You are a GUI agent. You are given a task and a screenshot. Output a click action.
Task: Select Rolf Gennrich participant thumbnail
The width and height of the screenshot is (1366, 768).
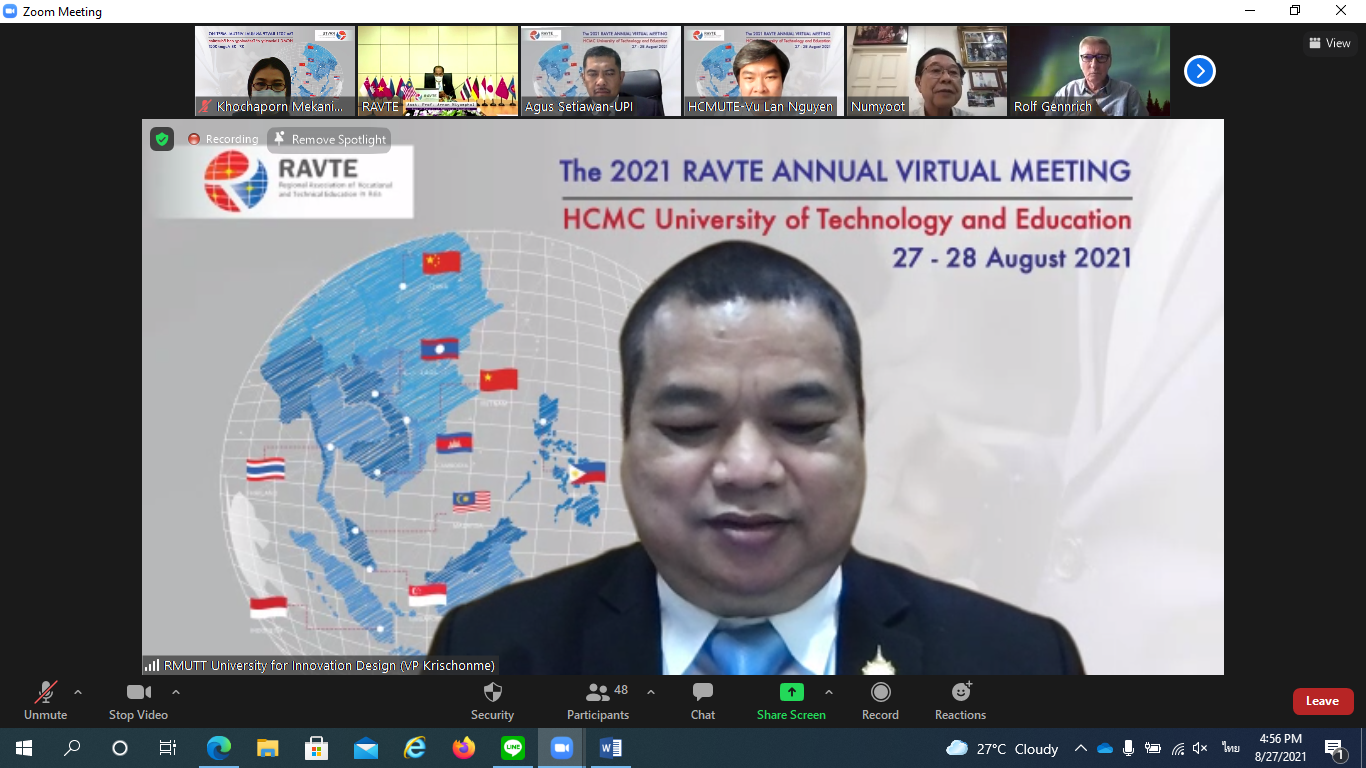click(1090, 71)
